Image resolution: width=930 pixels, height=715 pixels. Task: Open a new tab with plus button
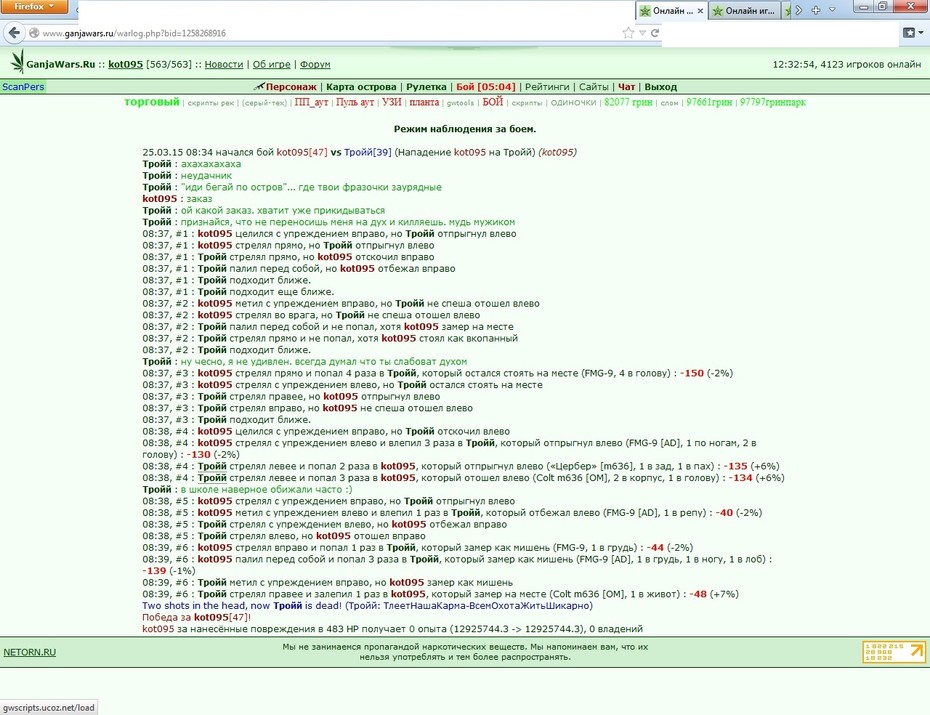point(816,10)
